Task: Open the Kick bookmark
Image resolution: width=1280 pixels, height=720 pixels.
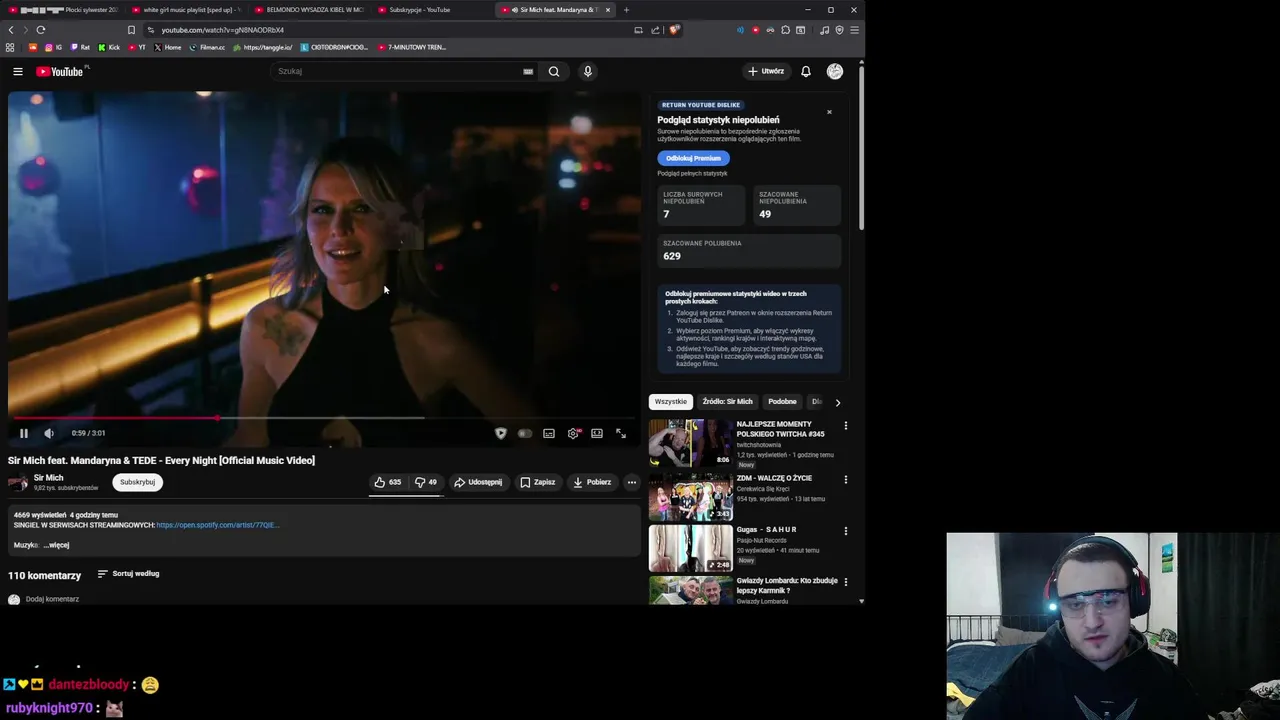Action: (109, 47)
